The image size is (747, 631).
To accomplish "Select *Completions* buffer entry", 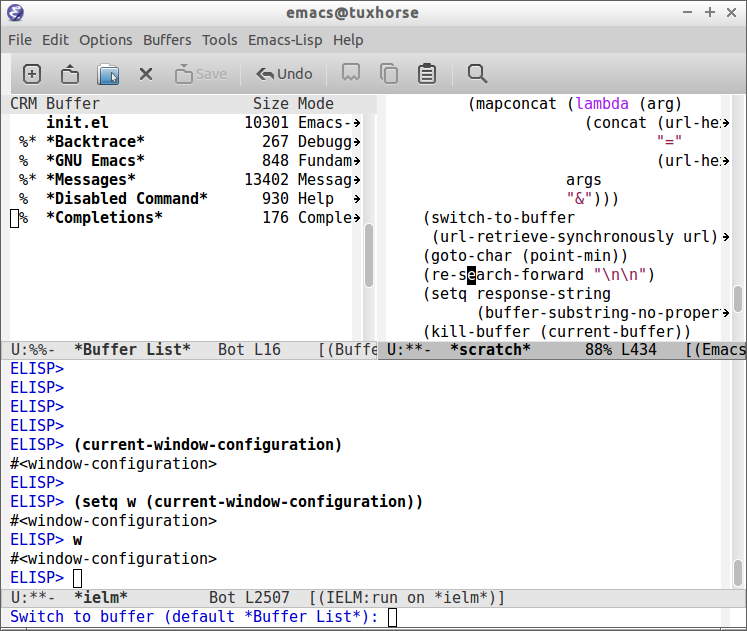I will click(104, 218).
